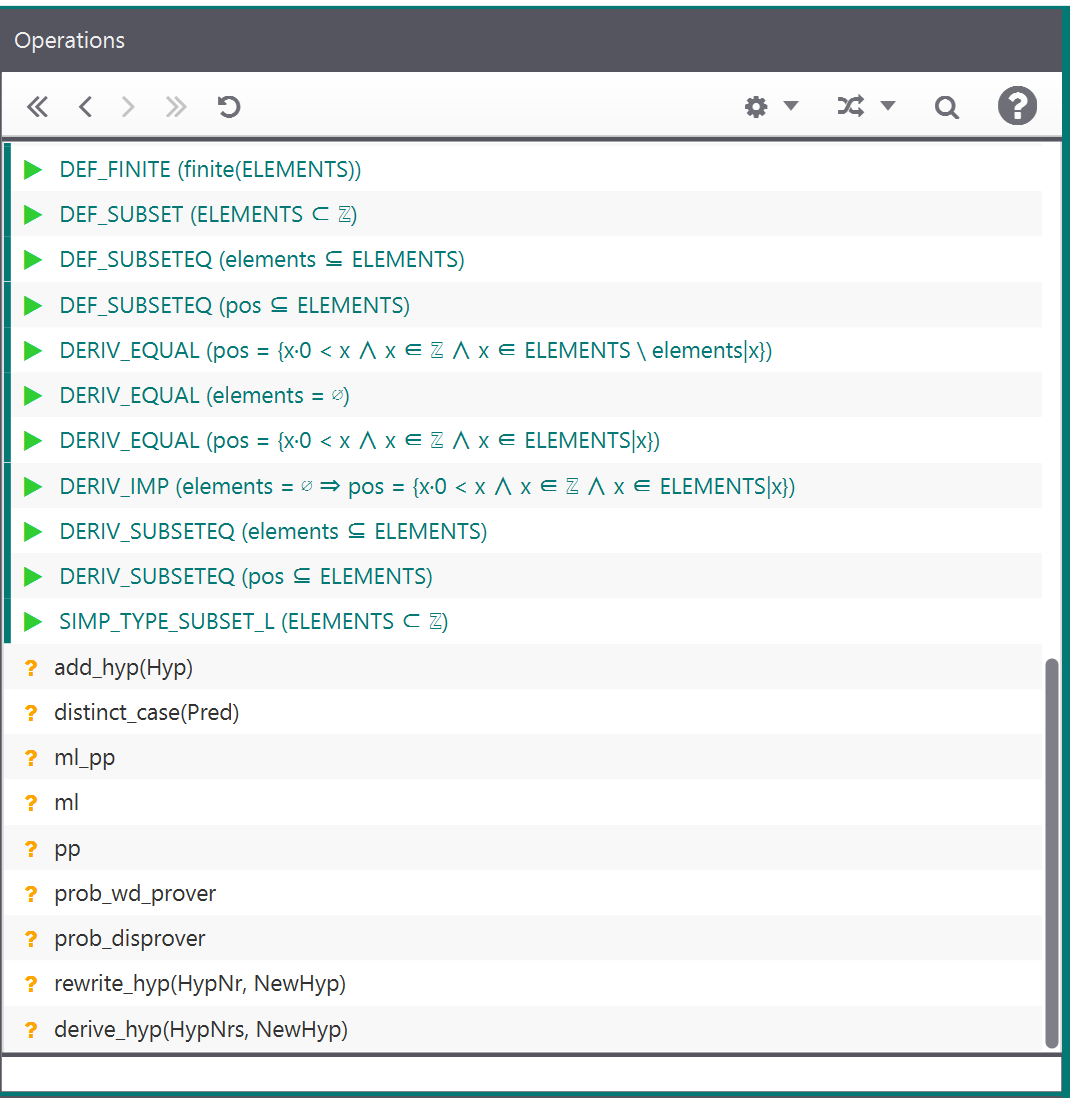Viewport: 1070px width, 1098px height.
Task: Click the jump-to-start double left arrow icon
Action: click(37, 107)
